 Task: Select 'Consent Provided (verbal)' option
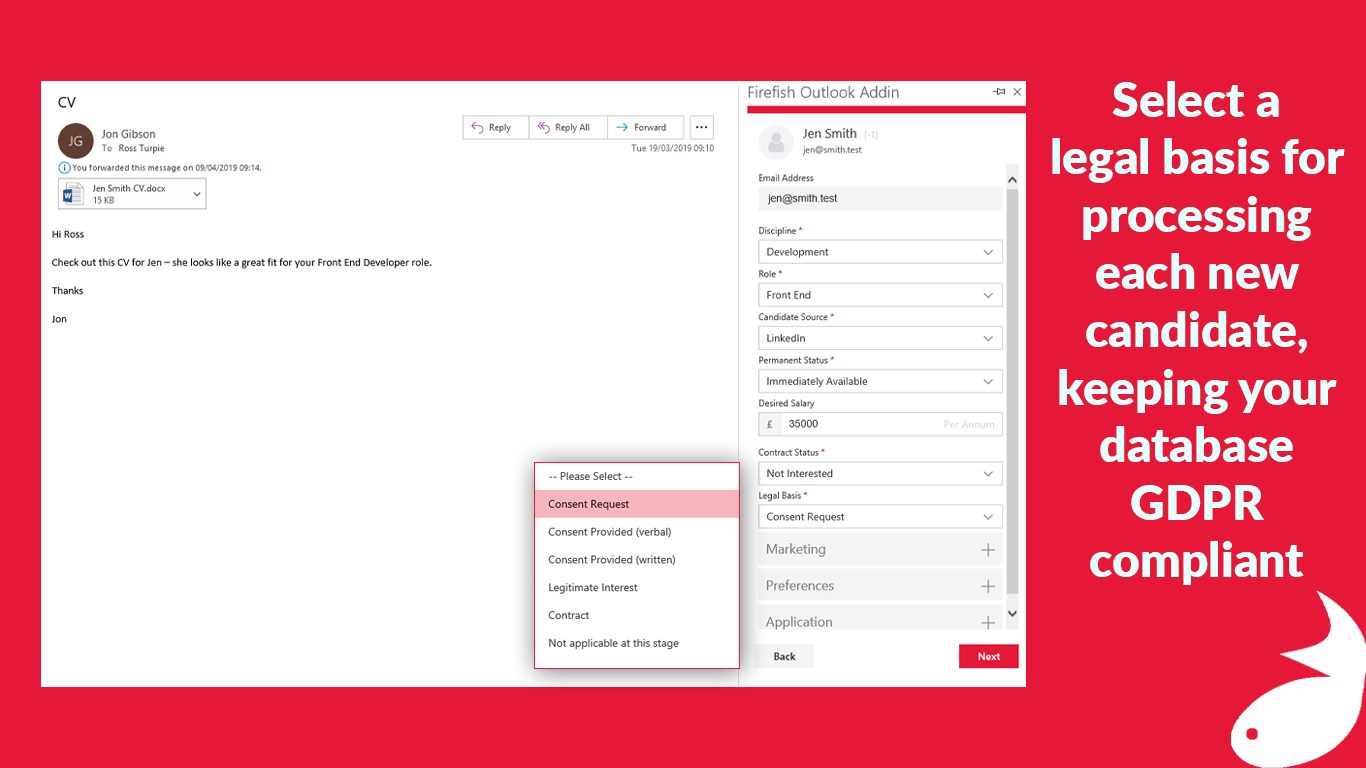click(x=637, y=532)
